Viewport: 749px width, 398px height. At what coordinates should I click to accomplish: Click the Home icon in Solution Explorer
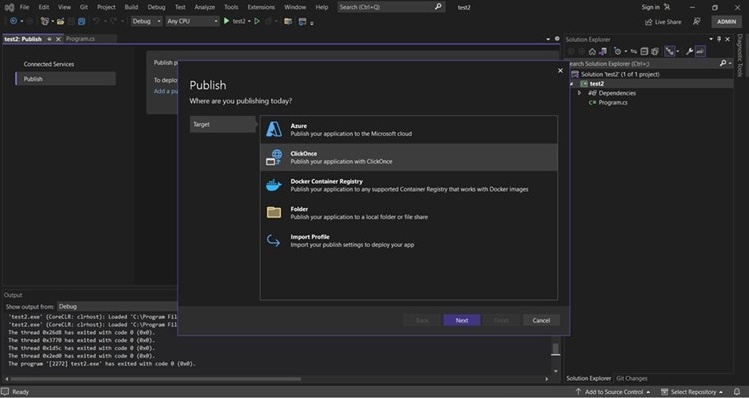coord(592,52)
